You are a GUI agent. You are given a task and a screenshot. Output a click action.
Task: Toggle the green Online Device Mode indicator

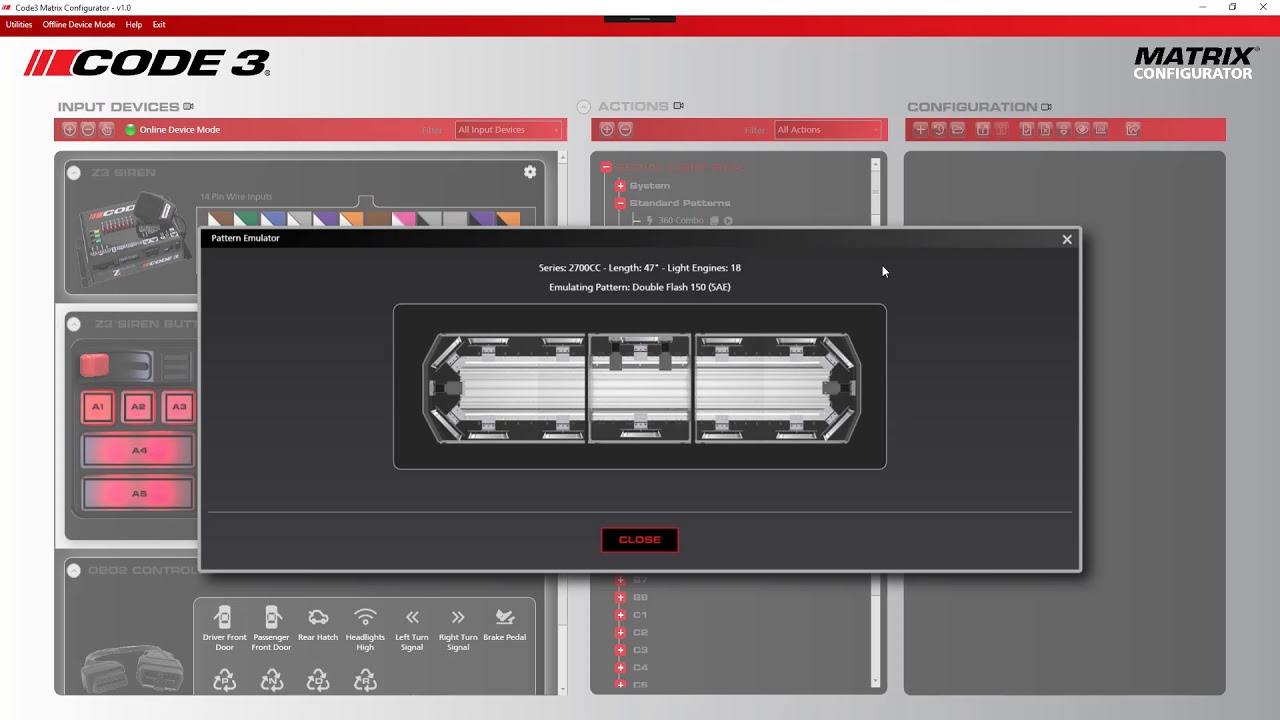(x=130, y=130)
